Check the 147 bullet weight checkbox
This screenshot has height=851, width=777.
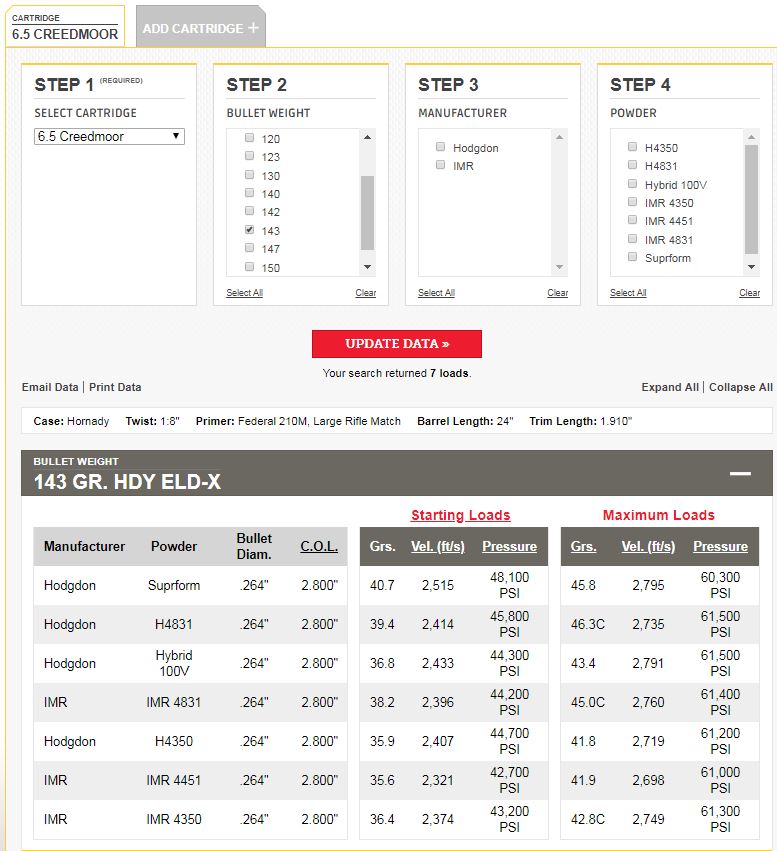click(x=250, y=248)
